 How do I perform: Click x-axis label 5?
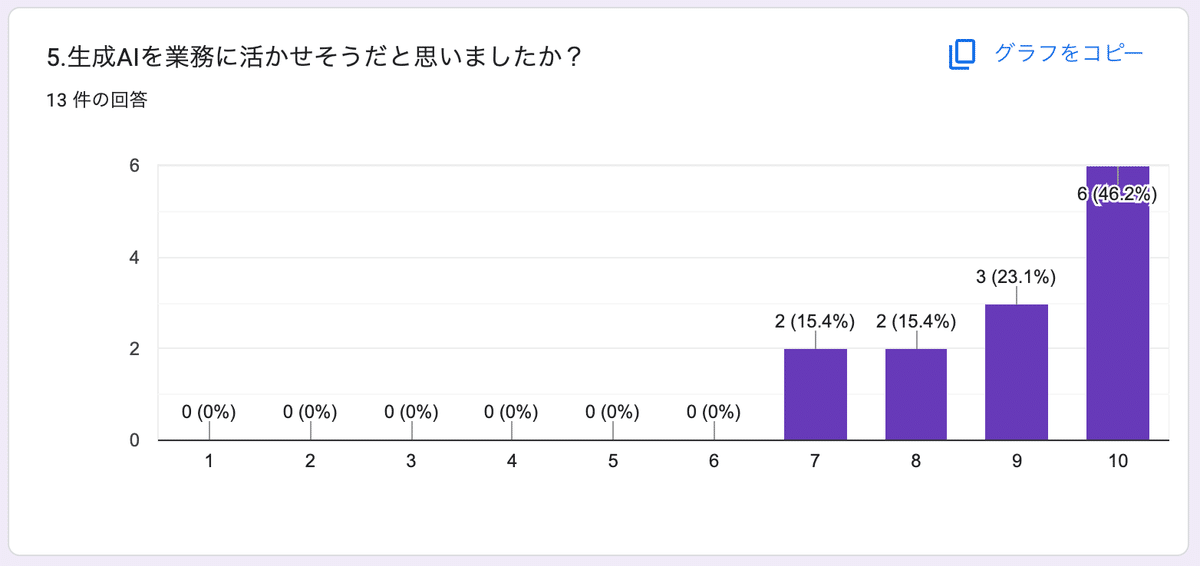pos(613,462)
